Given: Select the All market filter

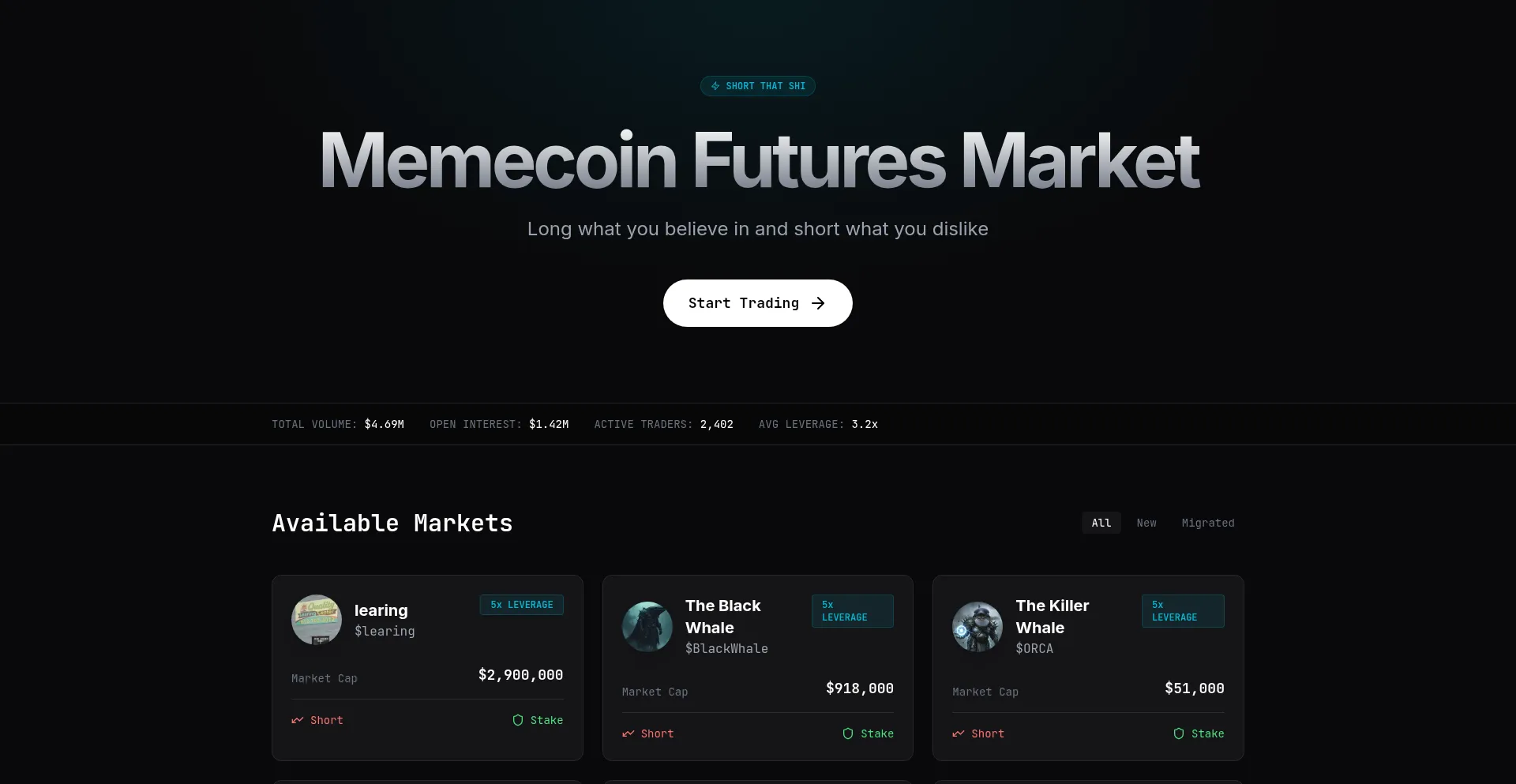Looking at the screenshot, I should coord(1101,523).
